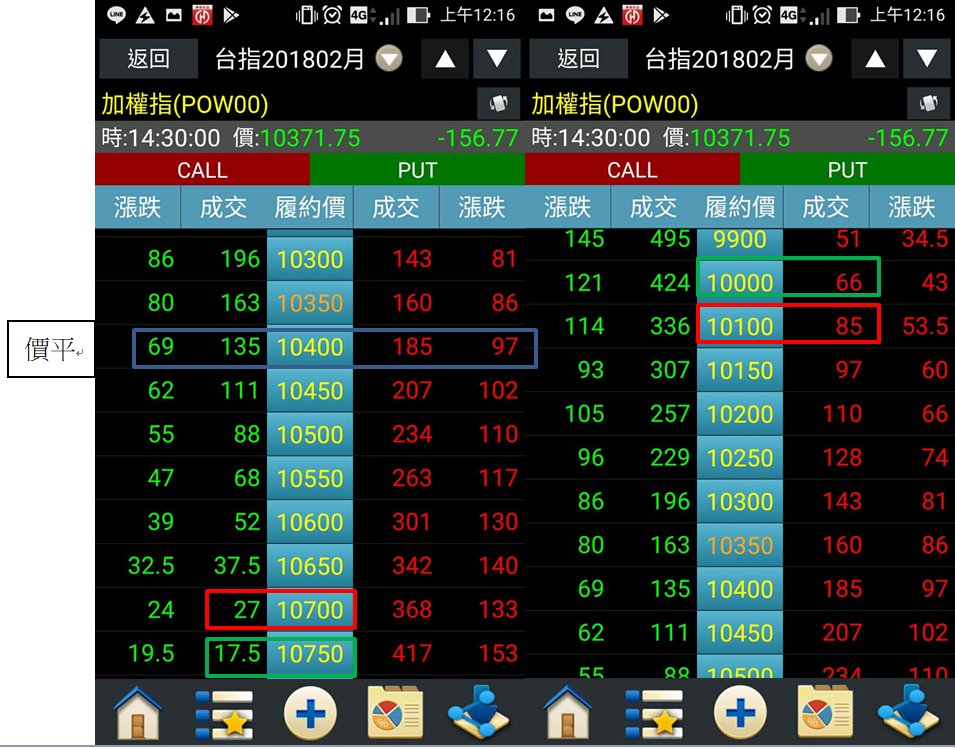Select strike price 10400 on left screen
Screen dimensions: 955x748
[310, 347]
